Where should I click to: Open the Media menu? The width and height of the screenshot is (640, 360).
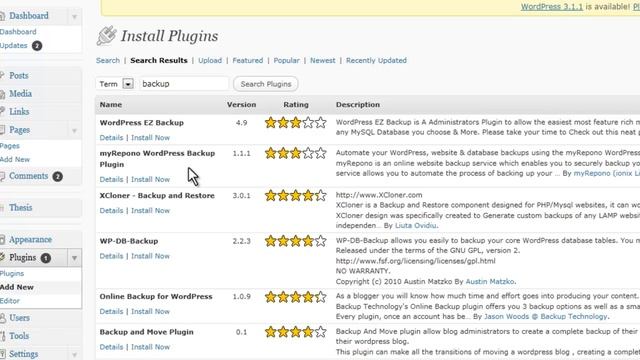(20, 93)
